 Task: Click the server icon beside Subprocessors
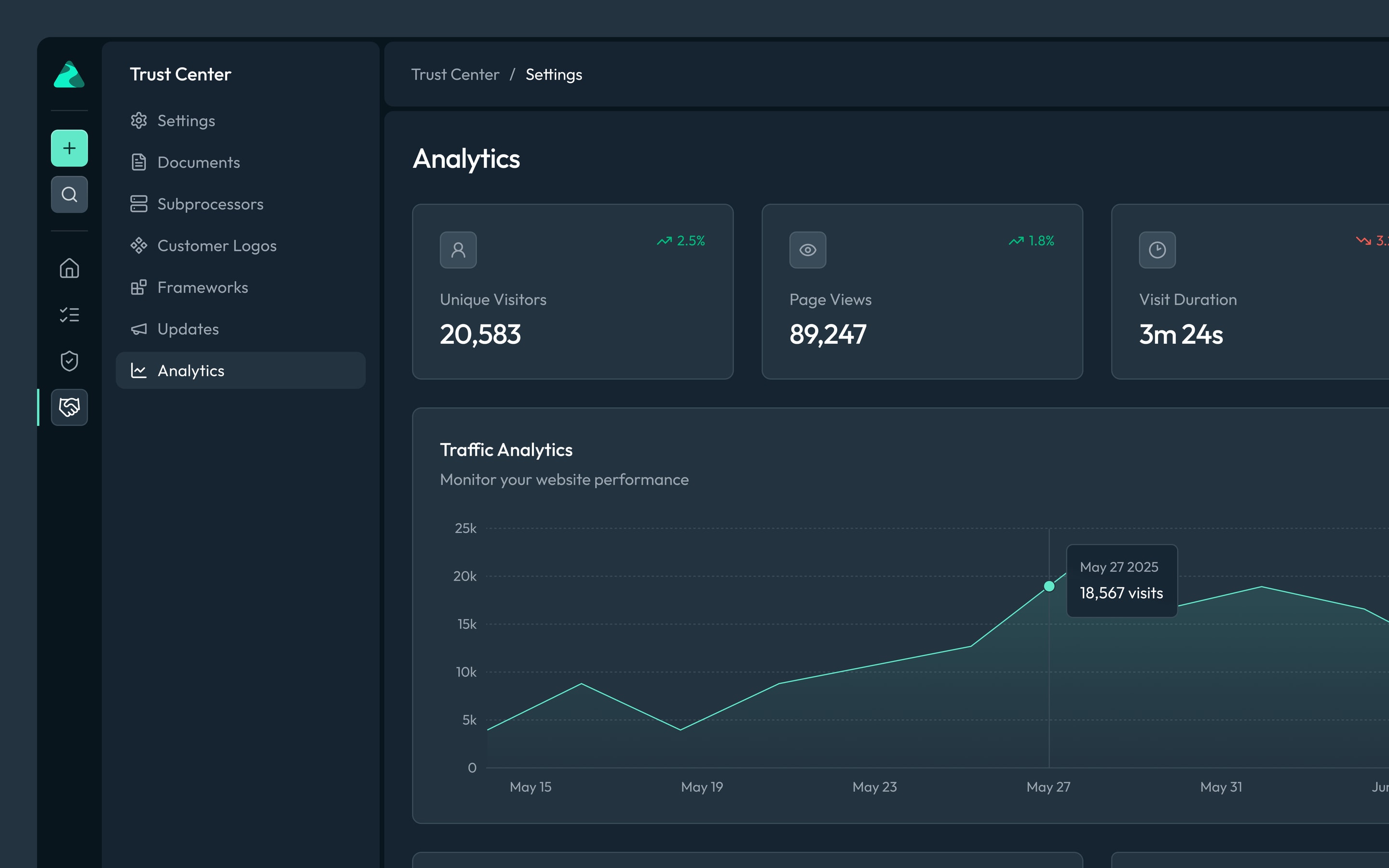click(139, 204)
